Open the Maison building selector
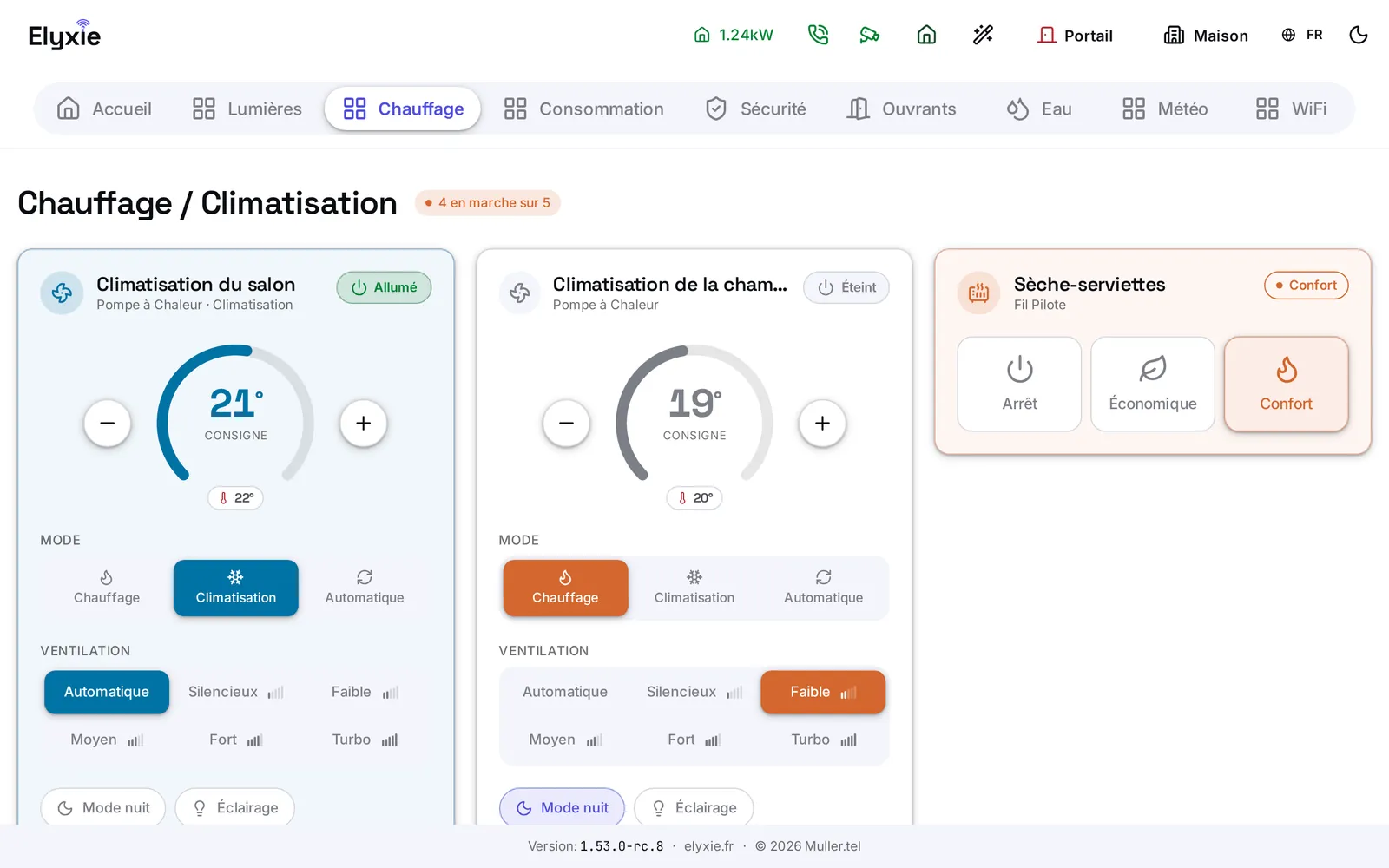This screenshot has width=1389, height=868. pyautogui.click(x=1206, y=36)
